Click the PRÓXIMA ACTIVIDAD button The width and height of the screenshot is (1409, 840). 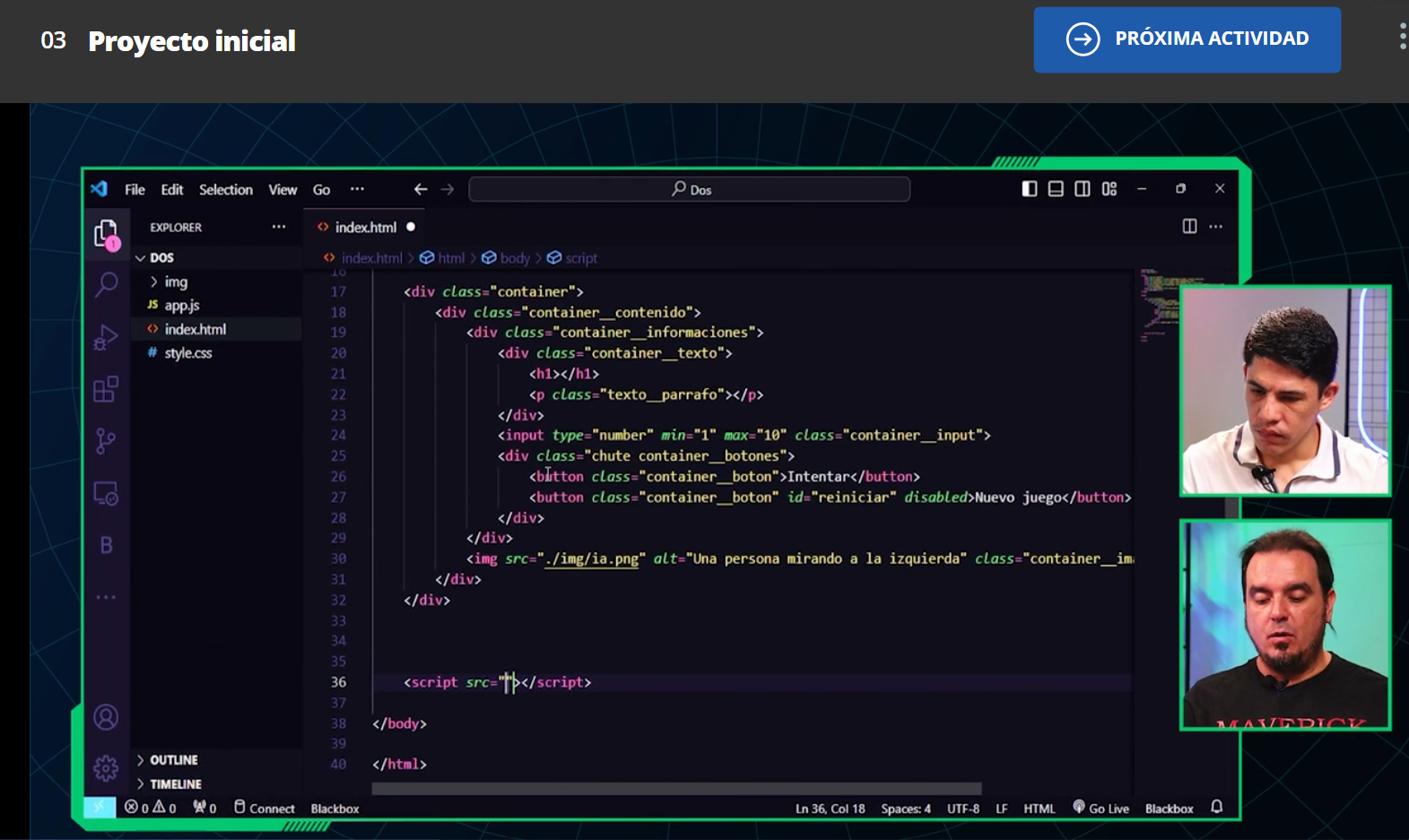tap(1187, 39)
